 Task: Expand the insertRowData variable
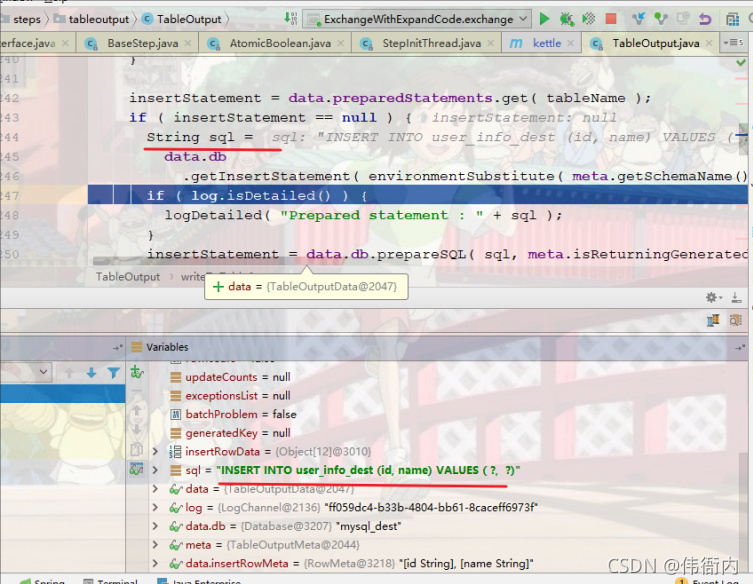tap(155, 451)
